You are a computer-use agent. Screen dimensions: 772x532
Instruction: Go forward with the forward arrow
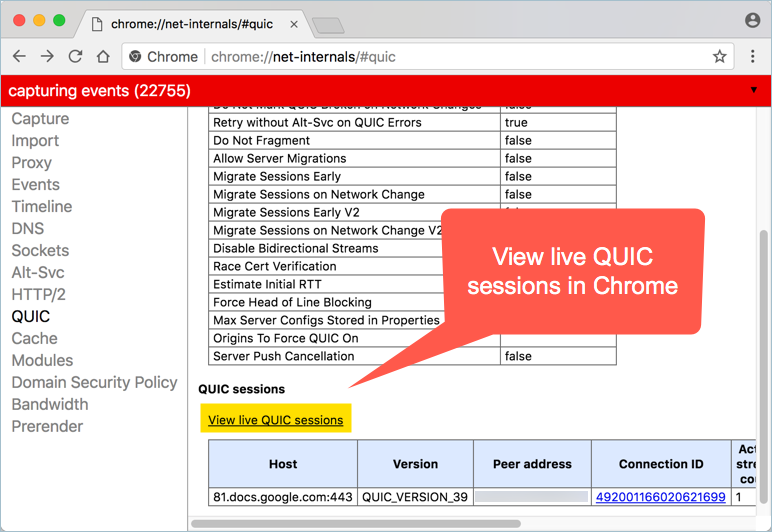click(47, 57)
